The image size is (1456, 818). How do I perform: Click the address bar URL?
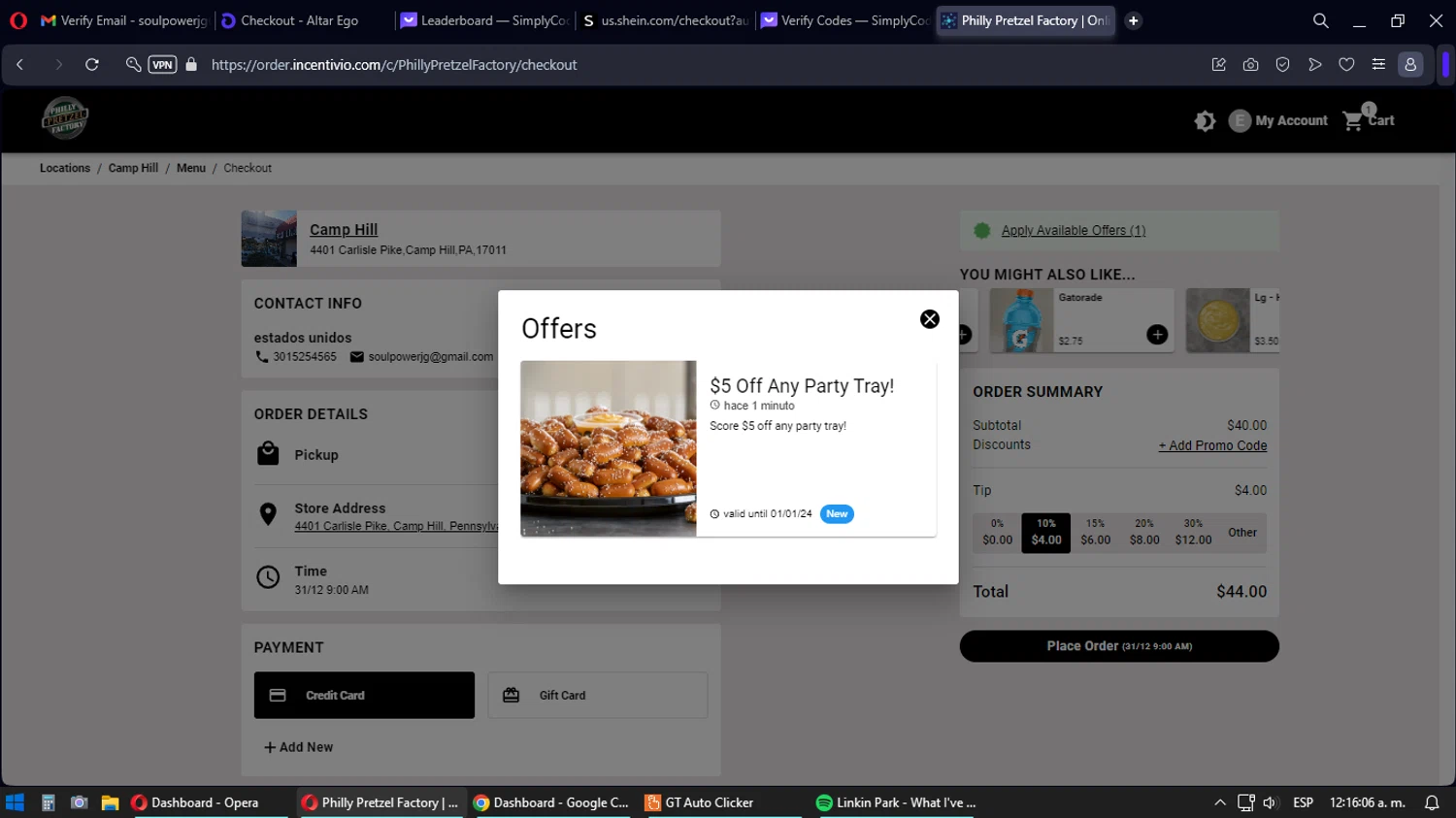point(394,65)
